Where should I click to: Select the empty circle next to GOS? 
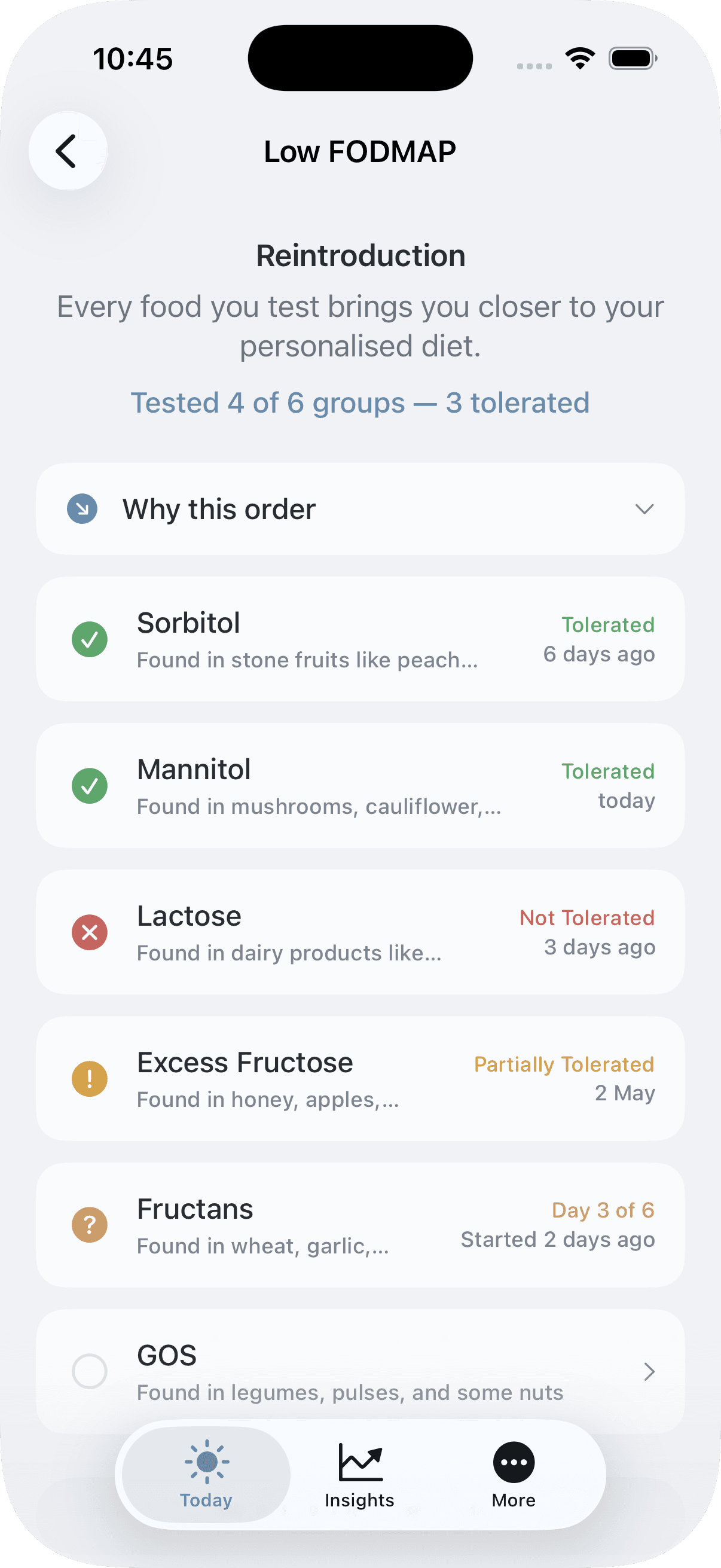coord(90,1371)
